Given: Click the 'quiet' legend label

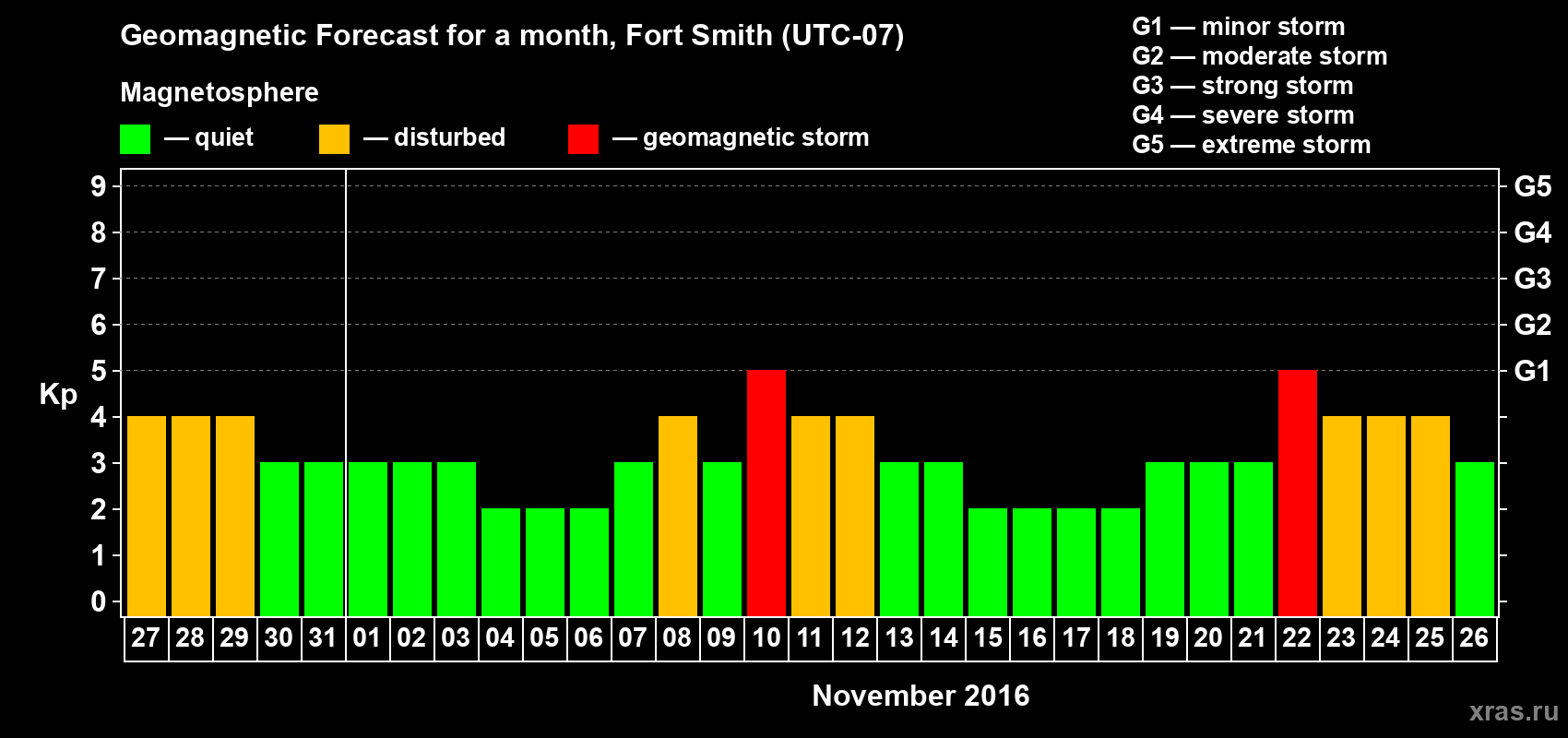Looking at the screenshot, I should point(224,137).
